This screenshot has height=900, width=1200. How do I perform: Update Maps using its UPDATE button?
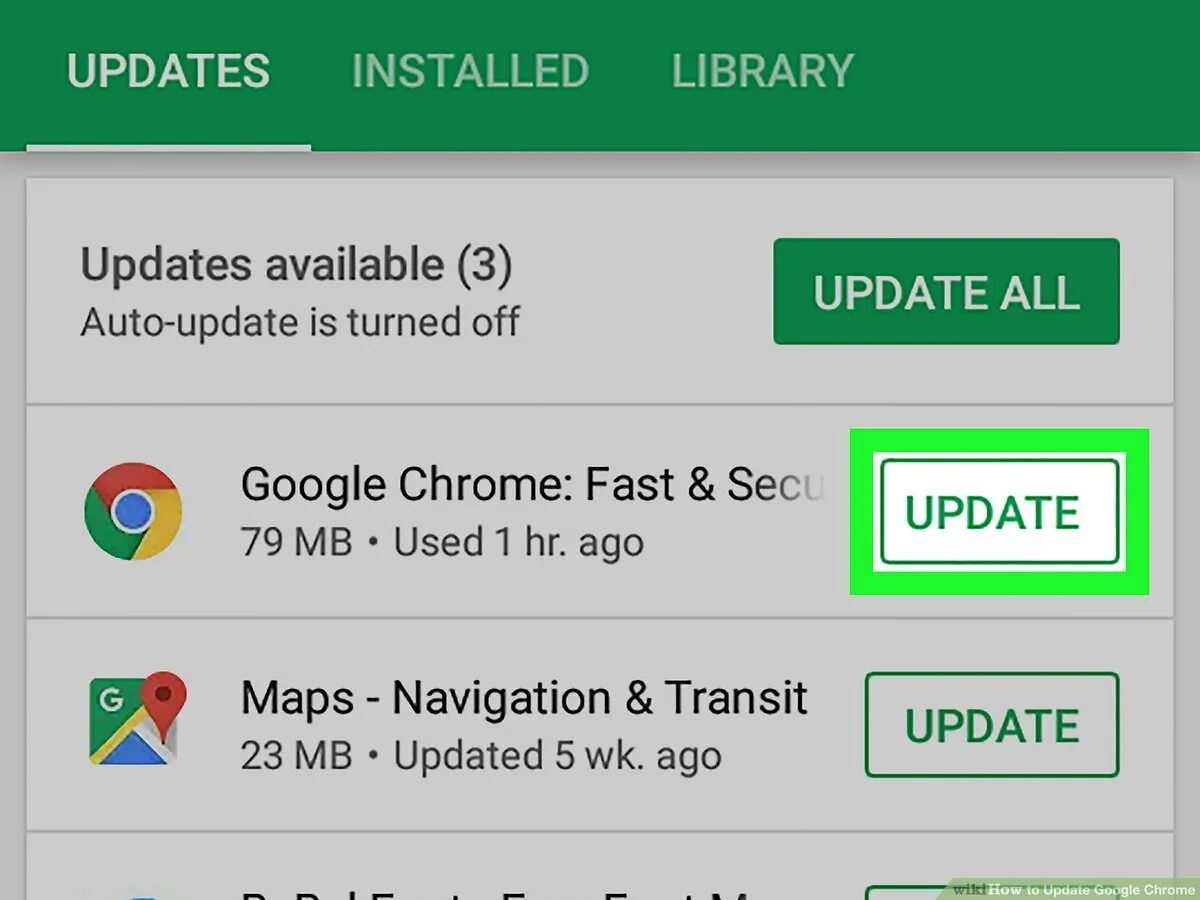[x=992, y=725]
